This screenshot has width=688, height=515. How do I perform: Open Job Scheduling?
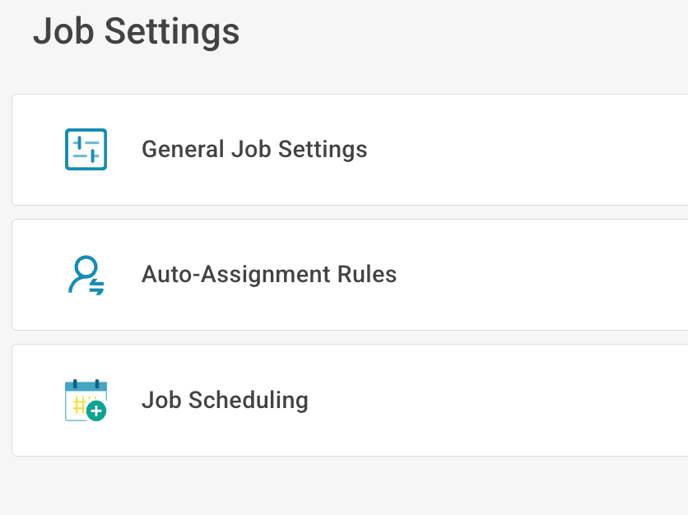pyautogui.click(x=225, y=401)
